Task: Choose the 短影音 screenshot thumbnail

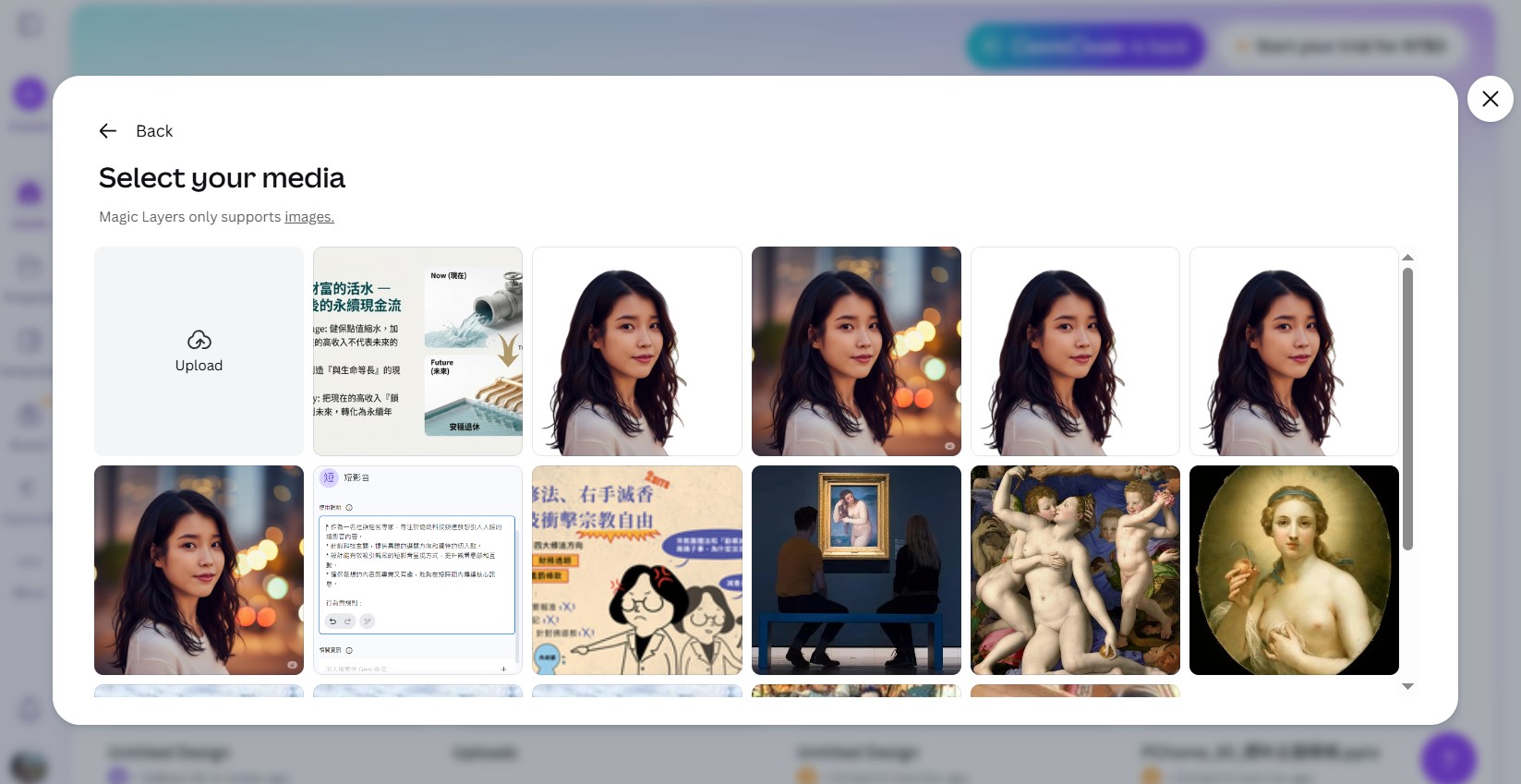Action: pyautogui.click(x=417, y=570)
